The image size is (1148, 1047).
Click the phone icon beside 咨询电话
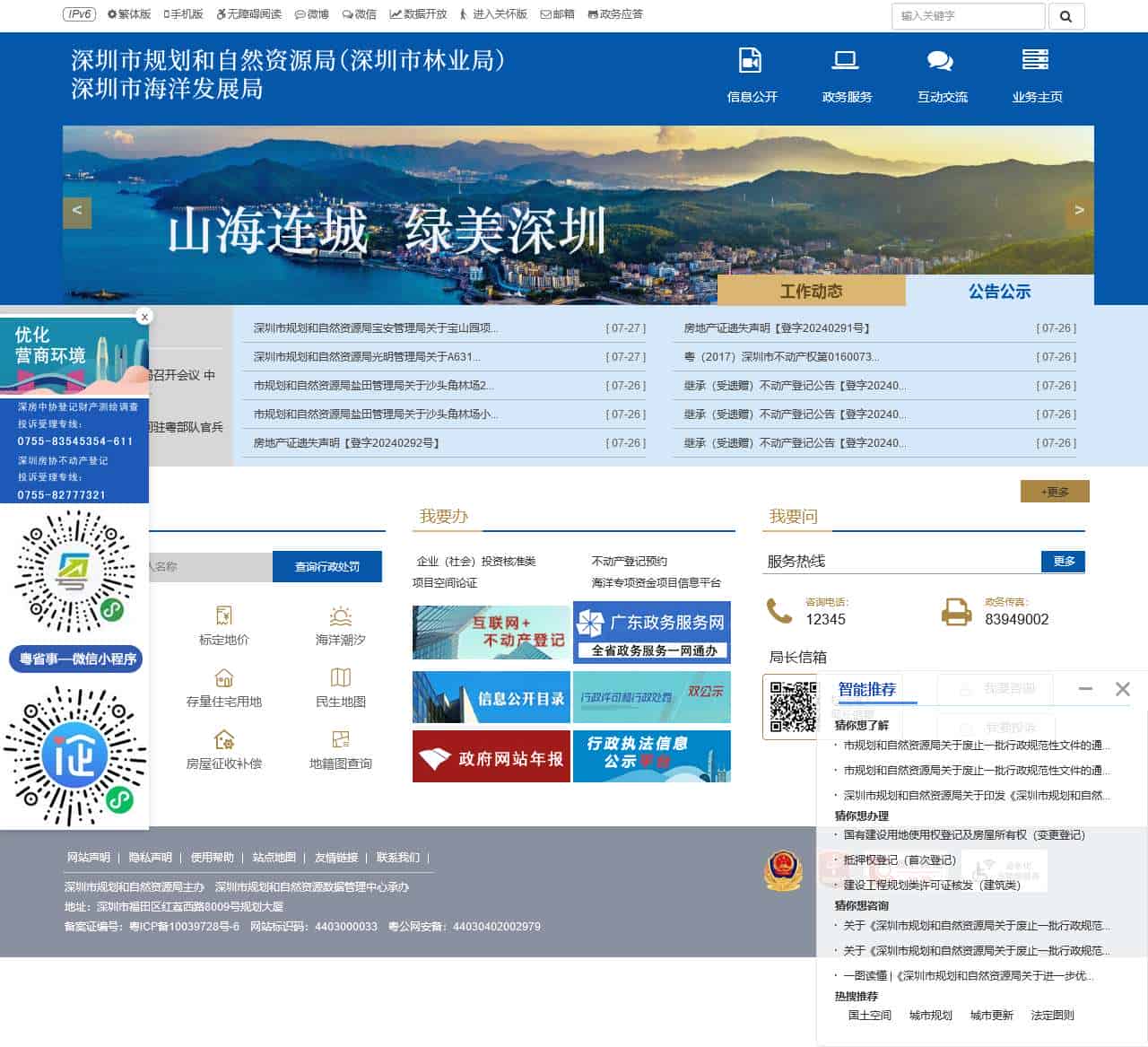(x=778, y=613)
